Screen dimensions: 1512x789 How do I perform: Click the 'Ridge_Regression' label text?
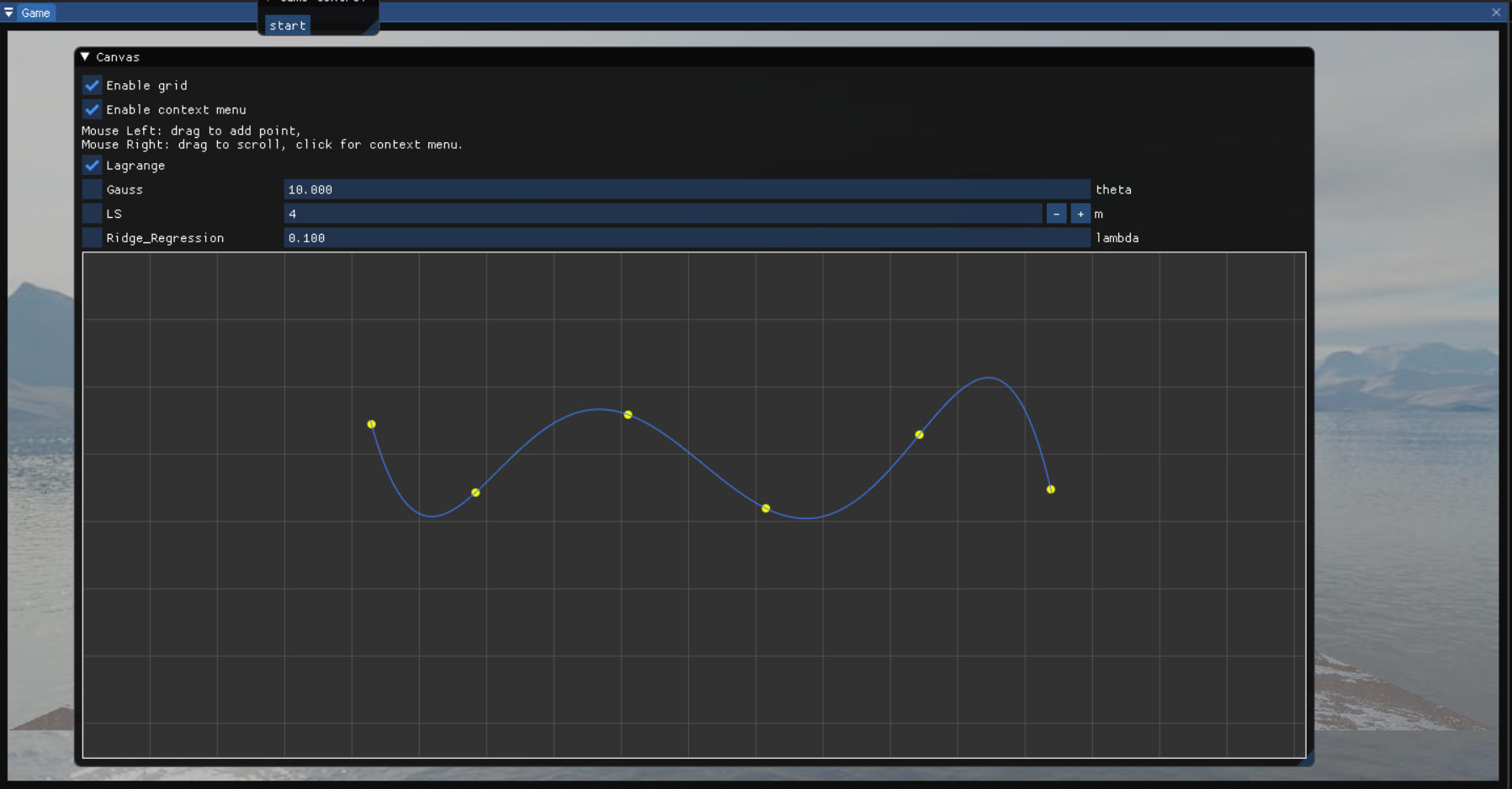165,238
